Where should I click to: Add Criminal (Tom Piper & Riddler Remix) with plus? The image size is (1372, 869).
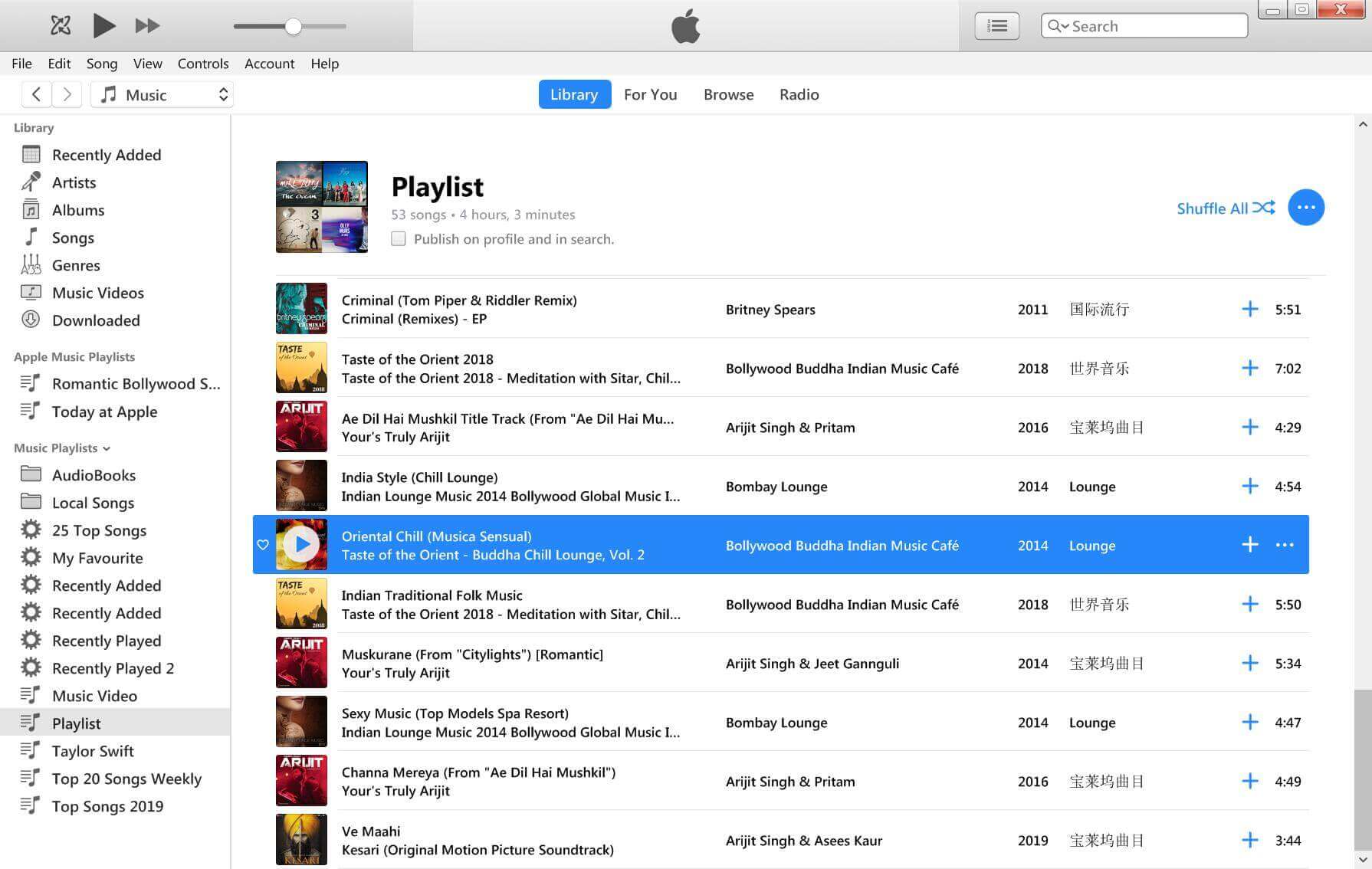pyautogui.click(x=1249, y=309)
